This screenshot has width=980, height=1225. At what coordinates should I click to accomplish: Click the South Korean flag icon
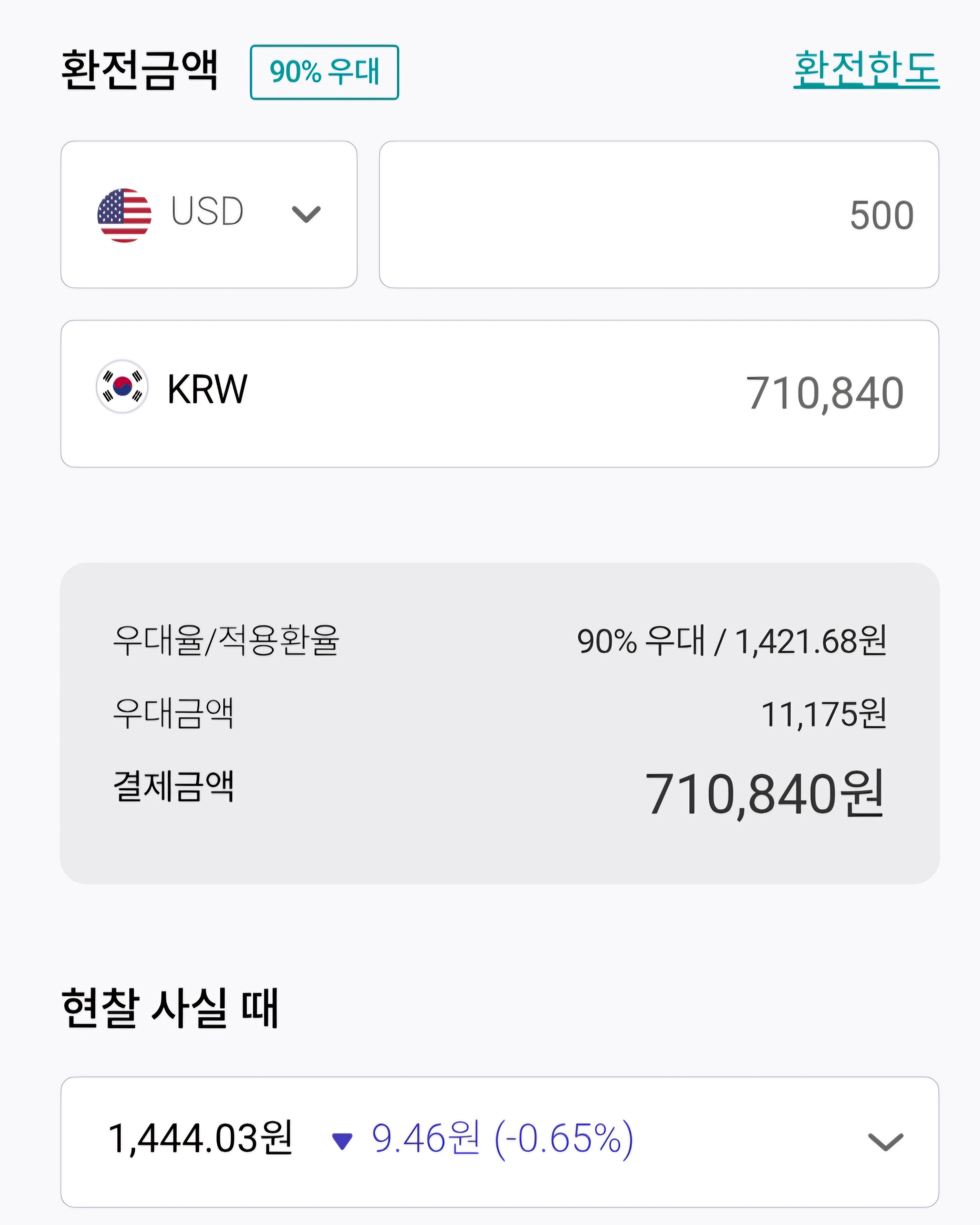(x=122, y=386)
